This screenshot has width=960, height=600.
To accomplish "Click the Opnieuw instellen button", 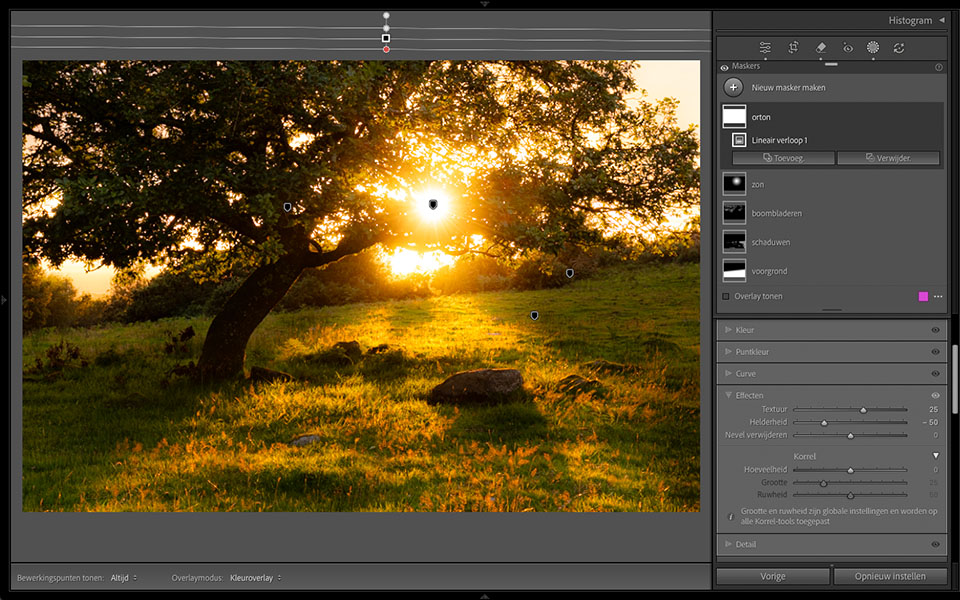I will pyautogui.click(x=890, y=577).
